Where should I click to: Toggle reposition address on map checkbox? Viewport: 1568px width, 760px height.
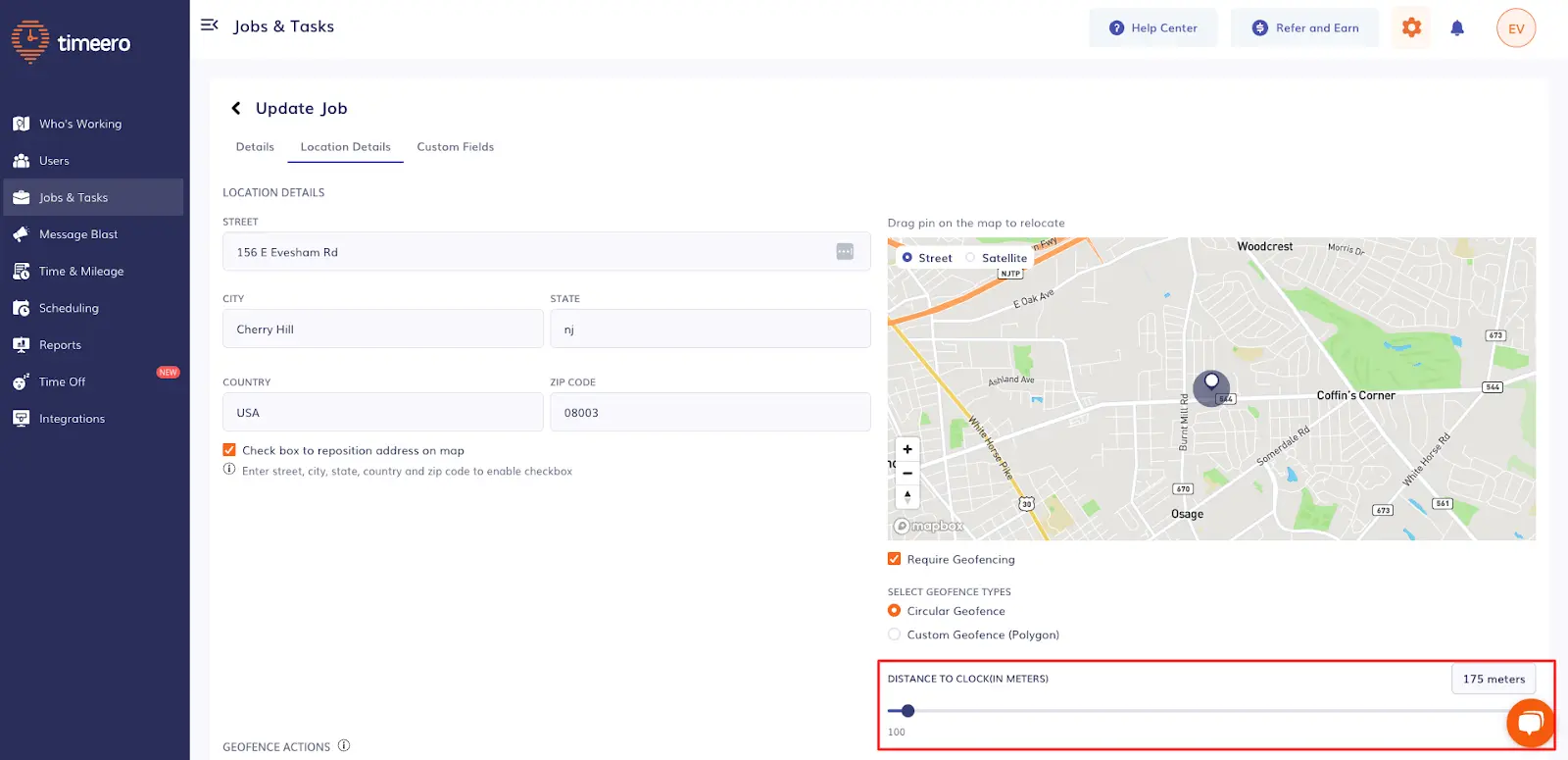pos(229,450)
